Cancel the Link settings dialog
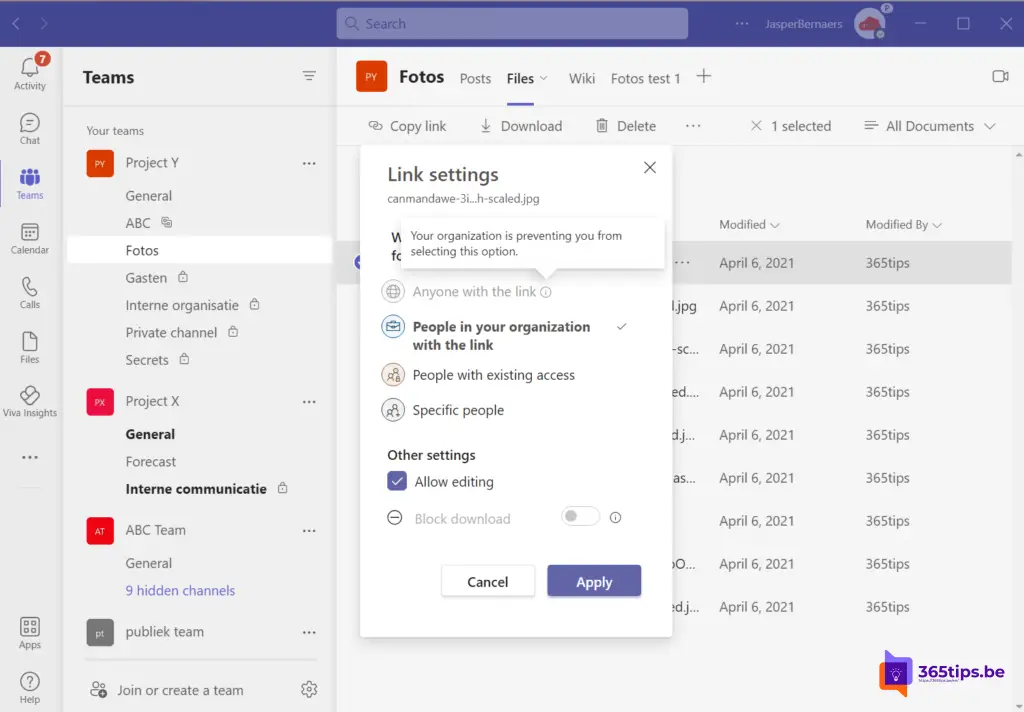The image size is (1024, 712). (488, 582)
